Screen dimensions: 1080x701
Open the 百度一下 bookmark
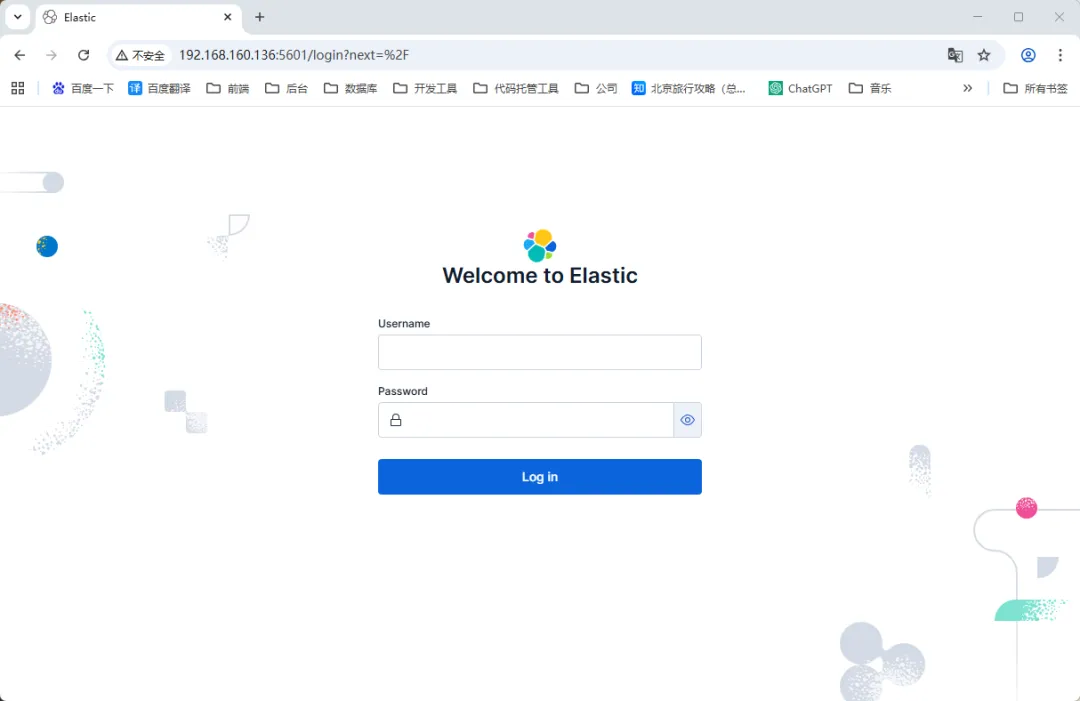coord(83,88)
